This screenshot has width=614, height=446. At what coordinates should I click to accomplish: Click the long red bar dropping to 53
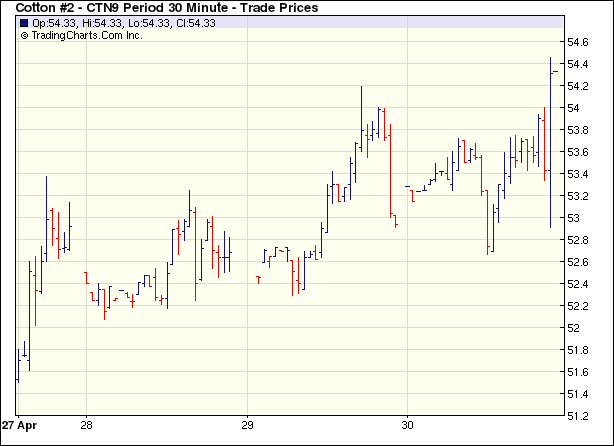click(x=387, y=165)
